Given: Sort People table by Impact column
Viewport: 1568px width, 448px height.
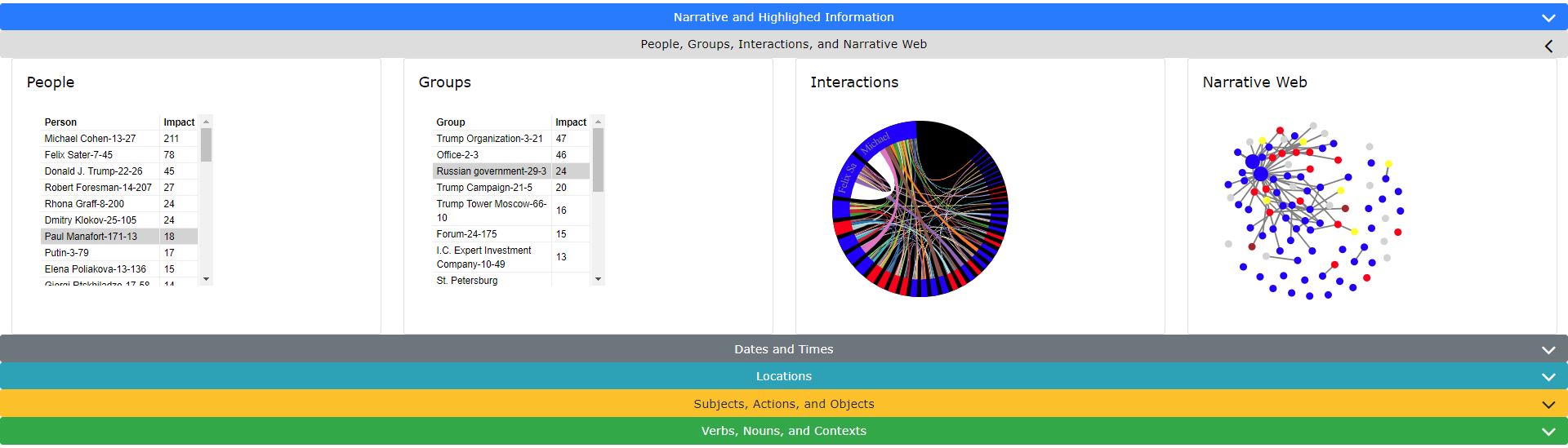Looking at the screenshot, I should [x=179, y=122].
